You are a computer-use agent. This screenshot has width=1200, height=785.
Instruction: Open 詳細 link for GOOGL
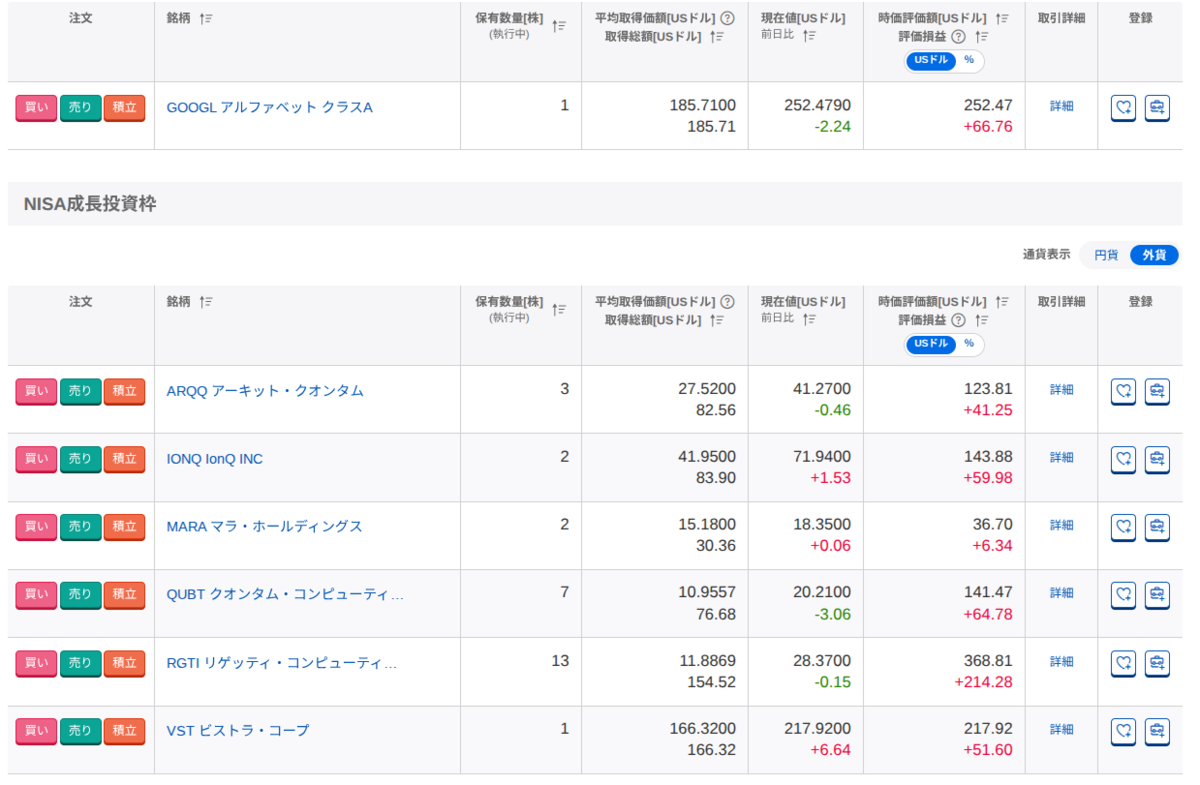tap(1061, 106)
